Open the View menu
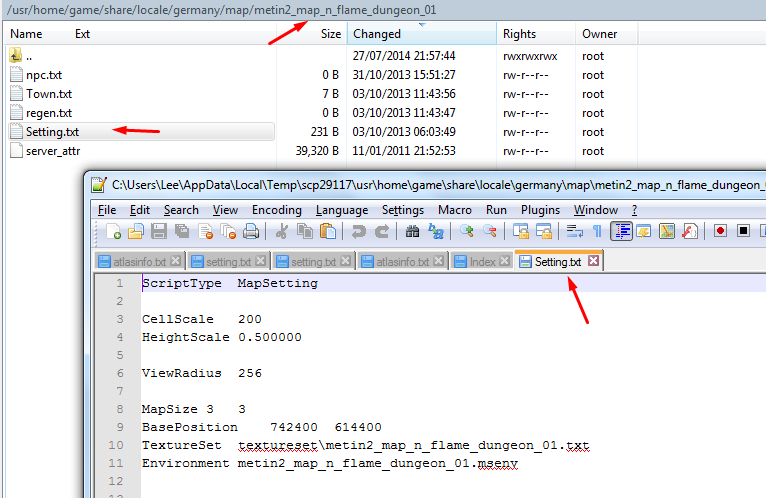Screen dimensions: 766x498 (x=225, y=210)
